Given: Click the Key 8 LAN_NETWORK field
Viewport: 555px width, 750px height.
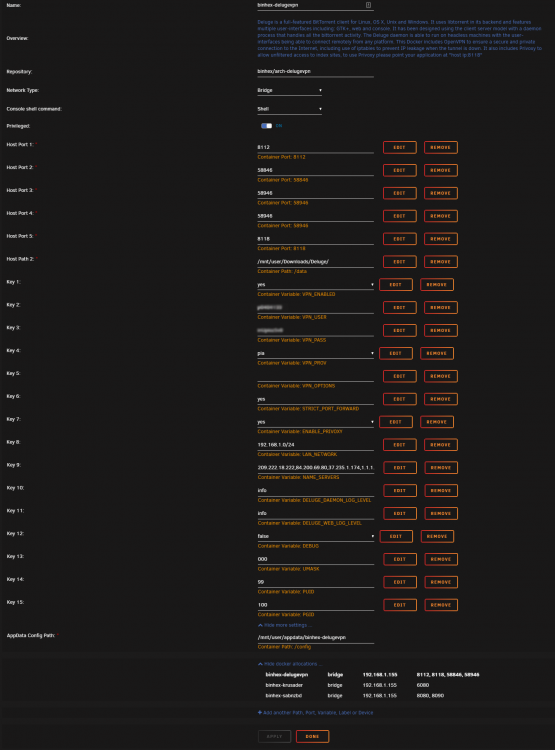Looking at the screenshot, I should click(x=315, y=445).
